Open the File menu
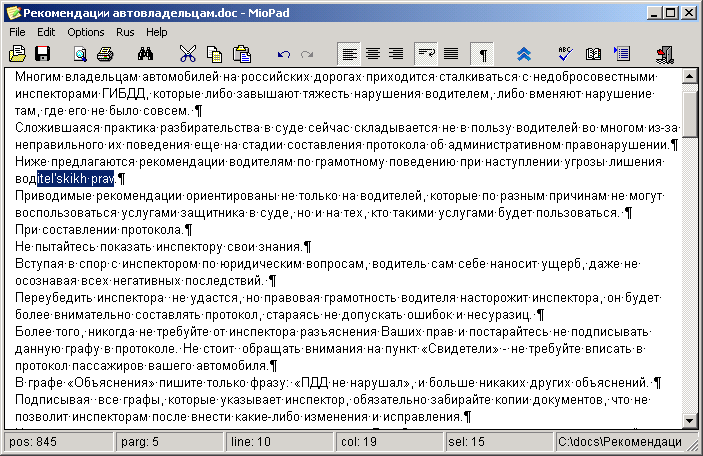Image resolution: width=703 pixels, height=456 pixels. pyautogui.click(x=17, y=32)
